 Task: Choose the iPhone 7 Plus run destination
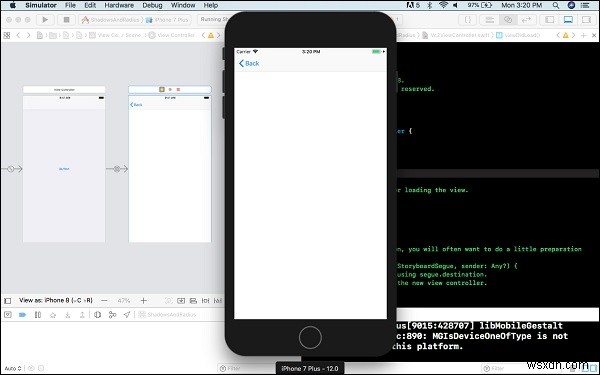point(167,20)
